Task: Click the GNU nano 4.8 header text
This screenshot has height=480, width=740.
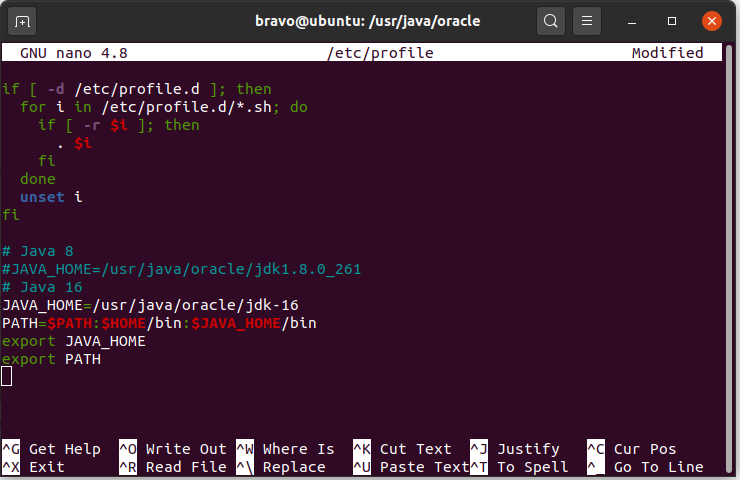Action: [x=74, y=53]
